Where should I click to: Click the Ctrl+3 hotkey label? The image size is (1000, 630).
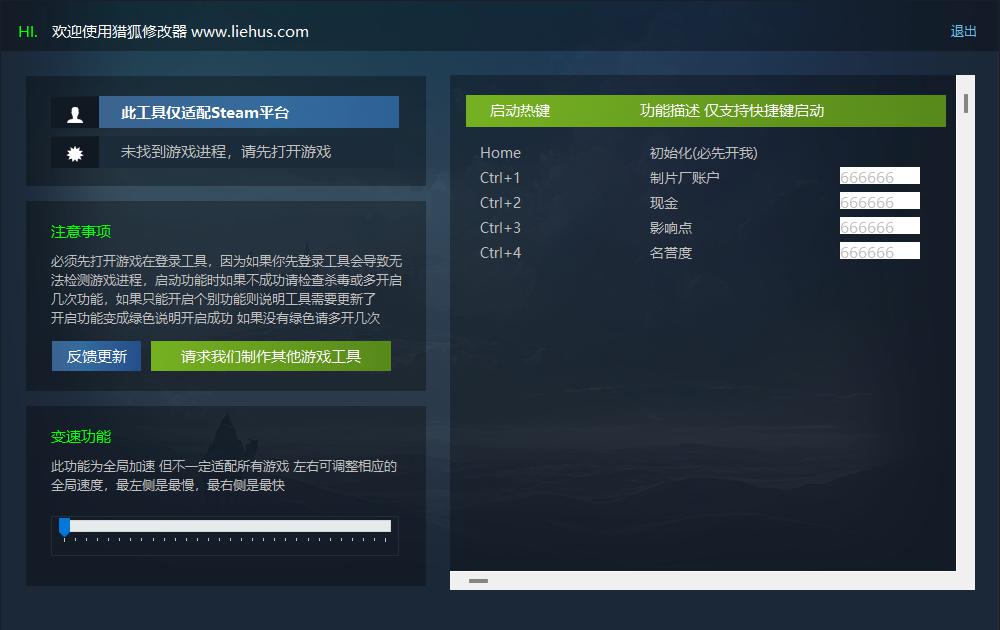pyautogui.click(x=500, y=228)
